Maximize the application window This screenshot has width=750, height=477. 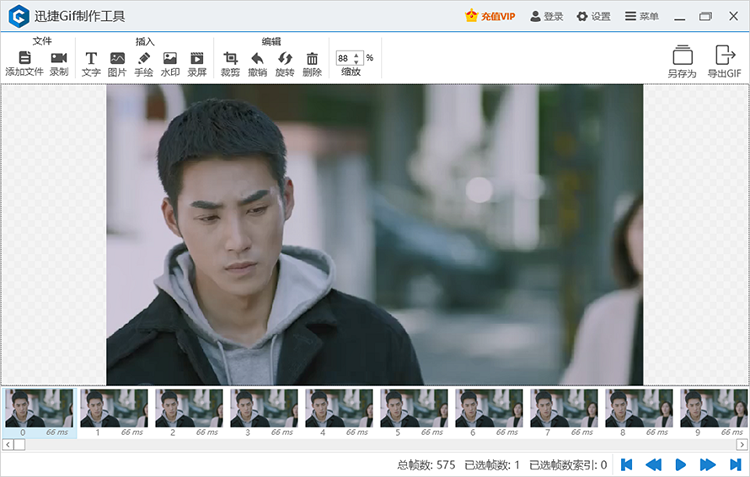(x=706, y=16)
